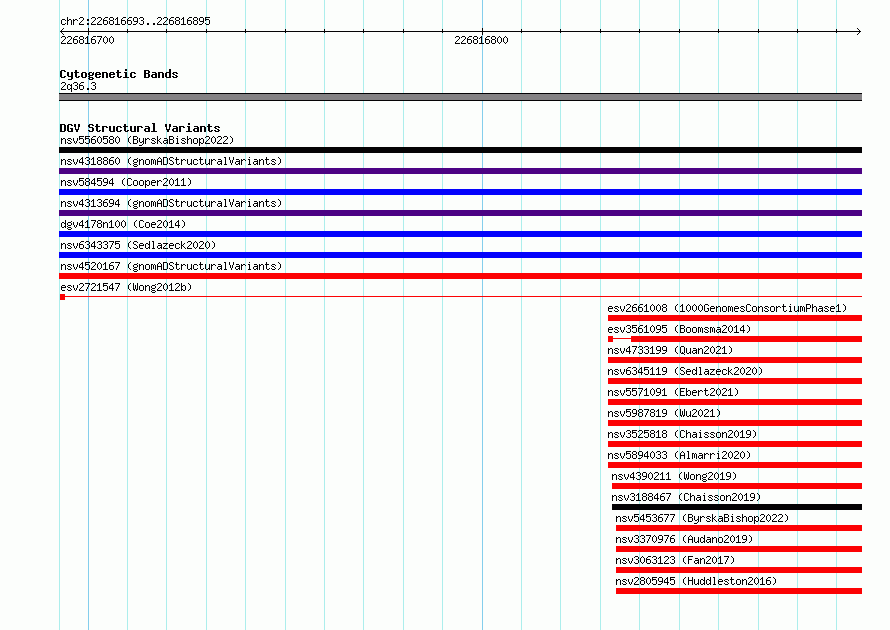Click the blue bar under dgv4178n100
890x630 pixels.
[460, 234]
